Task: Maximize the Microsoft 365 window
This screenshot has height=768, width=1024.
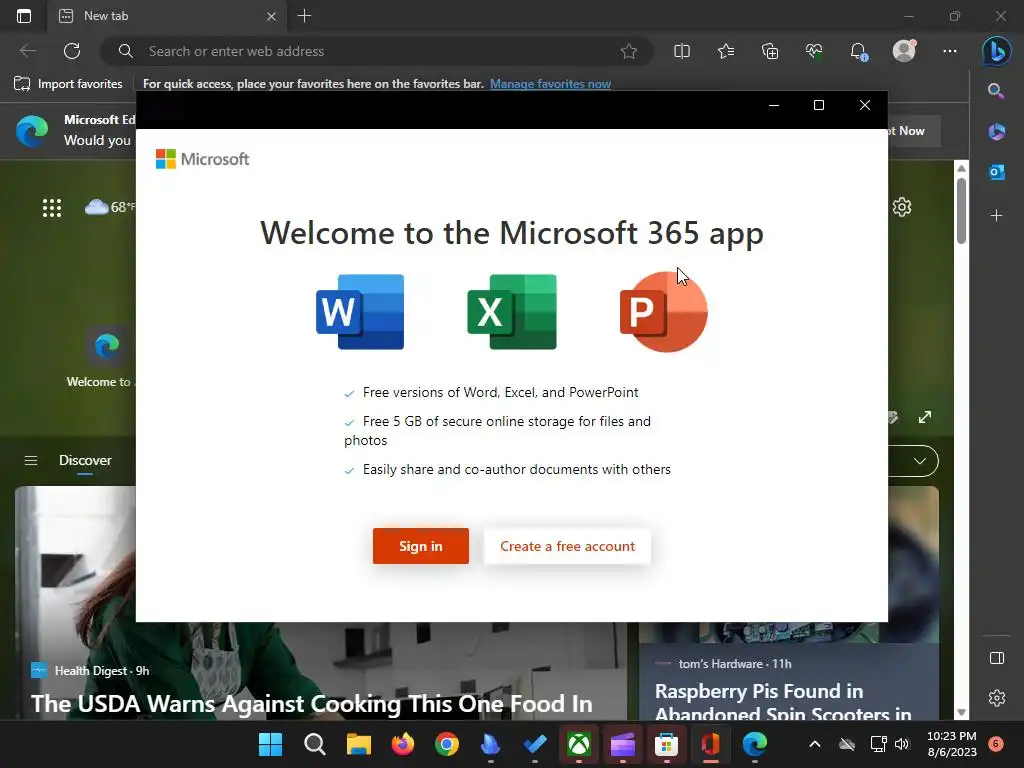Action: coord(818,105)
